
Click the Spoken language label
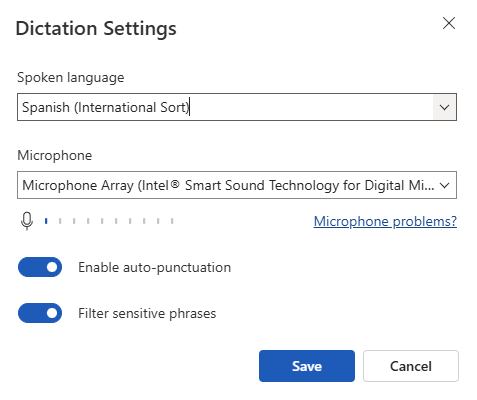pyautogui.click(x=70, y=77)
